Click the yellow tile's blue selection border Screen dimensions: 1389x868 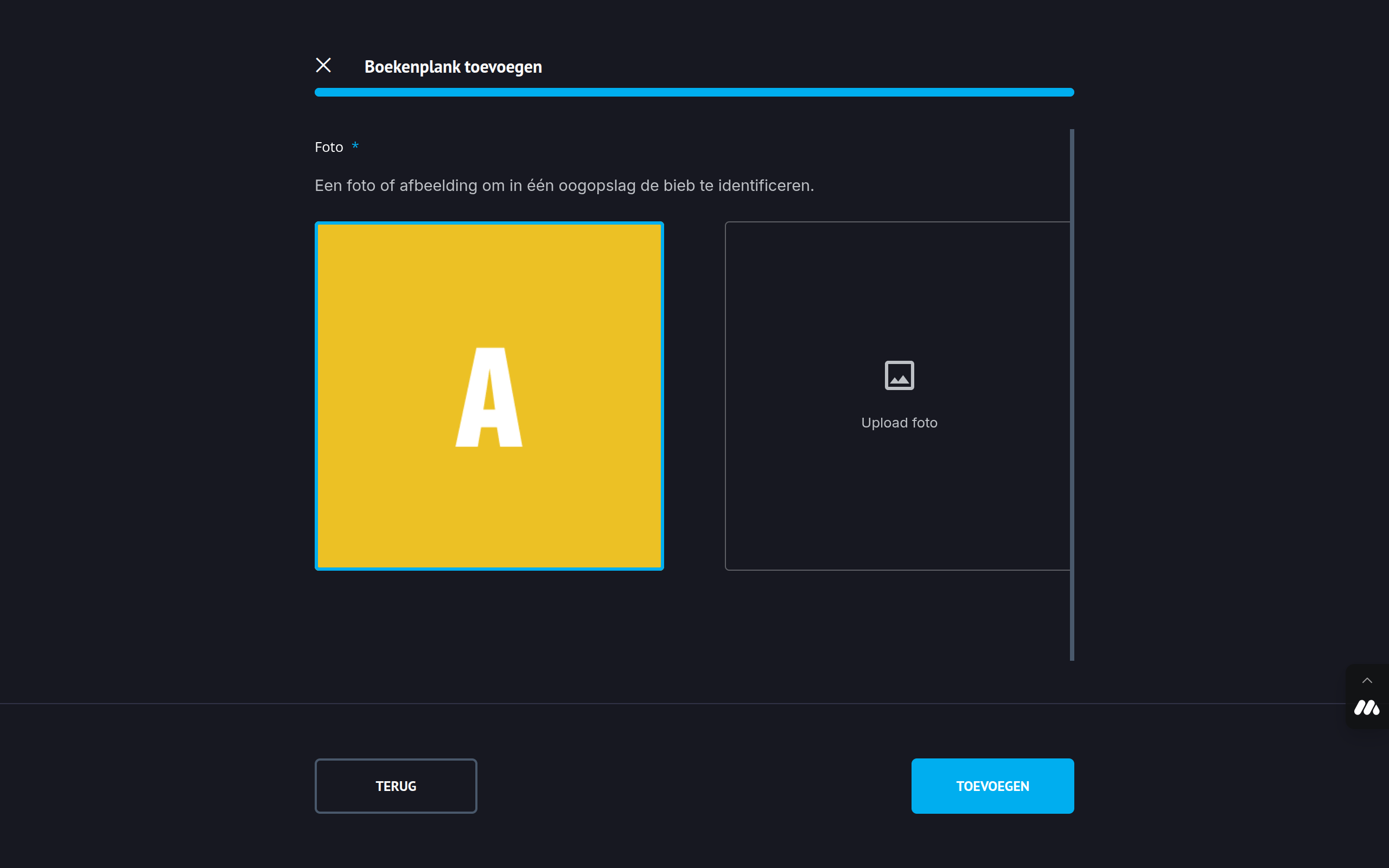point(316,396)
